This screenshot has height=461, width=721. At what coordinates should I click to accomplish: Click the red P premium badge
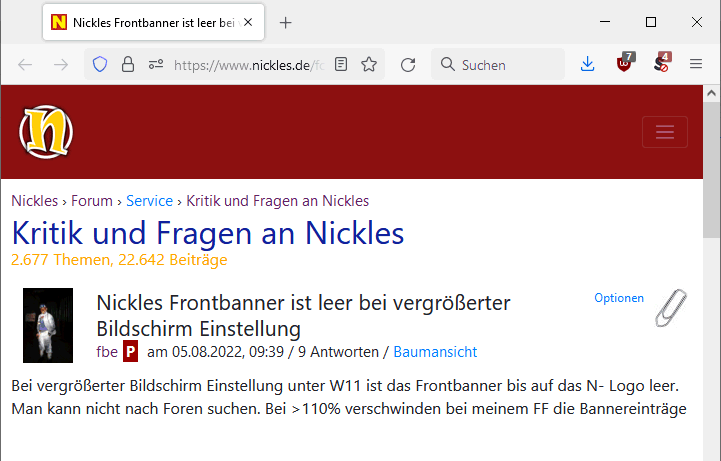131,352
